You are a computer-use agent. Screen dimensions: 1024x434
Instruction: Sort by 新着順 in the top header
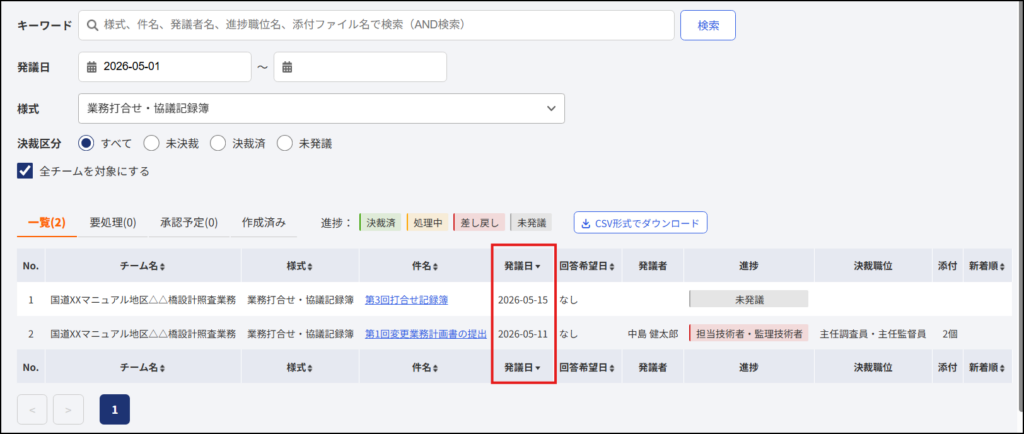(987, 266)
